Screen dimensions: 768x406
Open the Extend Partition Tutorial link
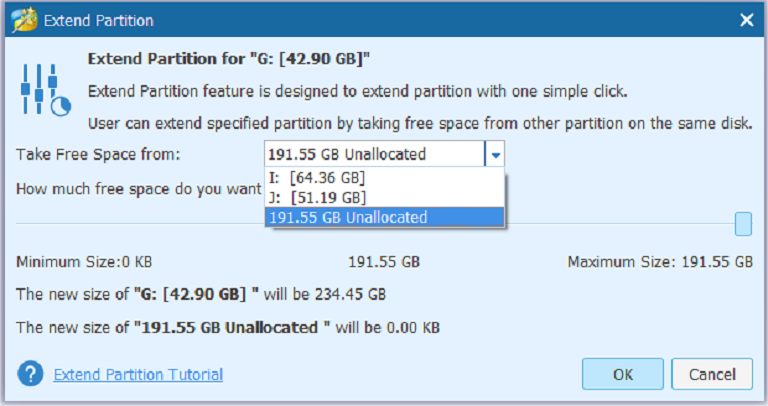click(x=138, y=375)
